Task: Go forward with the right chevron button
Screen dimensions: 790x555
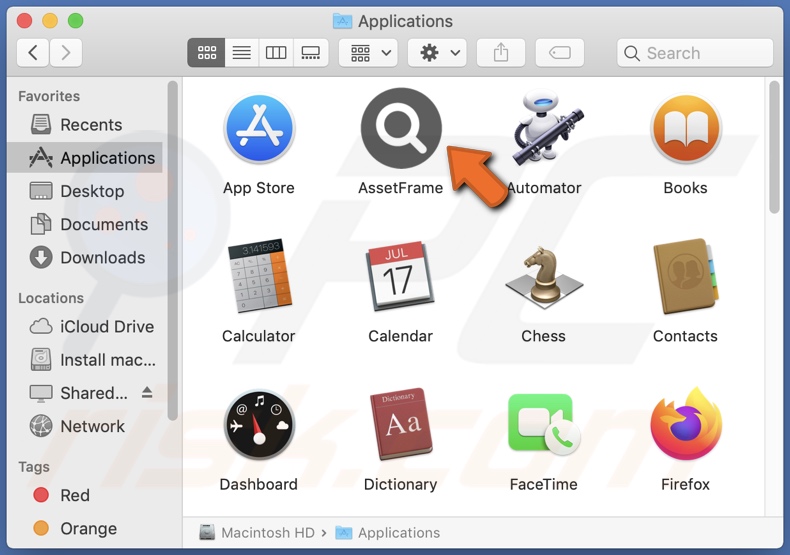Action: click(65, 52)
